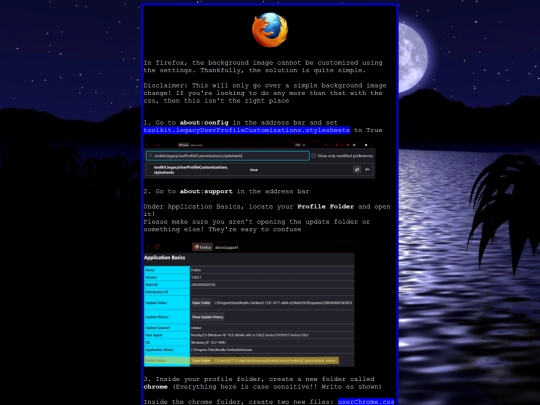This screenshot has height=405, width=540.
Task: Click the User Agent row label
Action: coord(154,335)
